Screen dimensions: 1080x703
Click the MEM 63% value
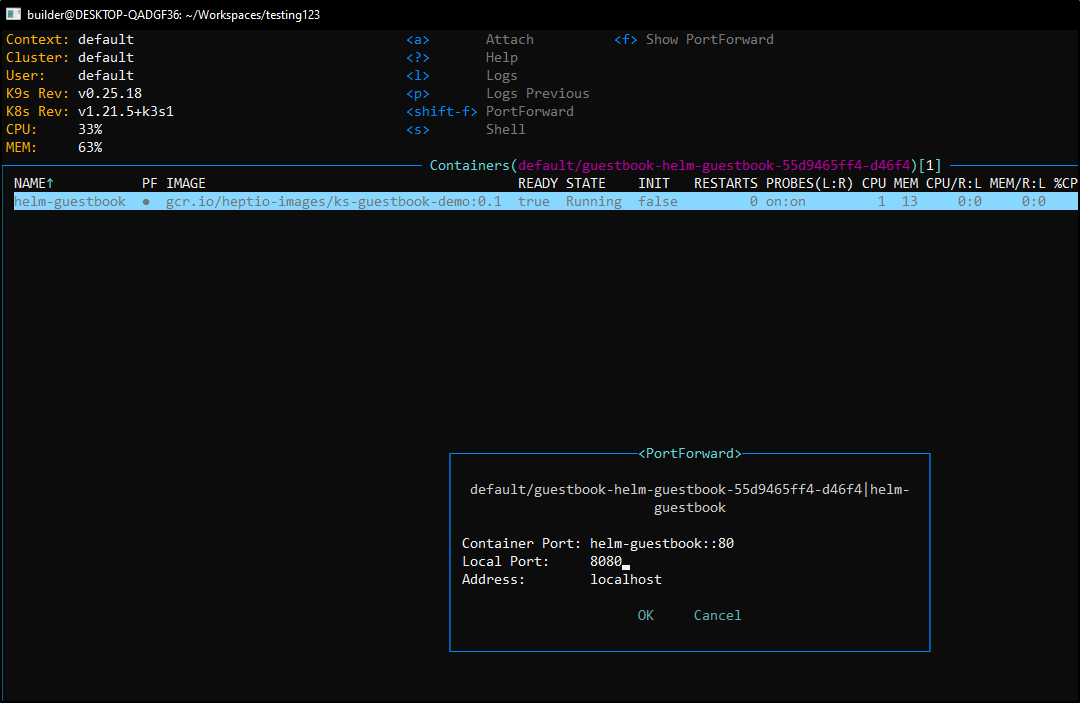pos(90,147)
